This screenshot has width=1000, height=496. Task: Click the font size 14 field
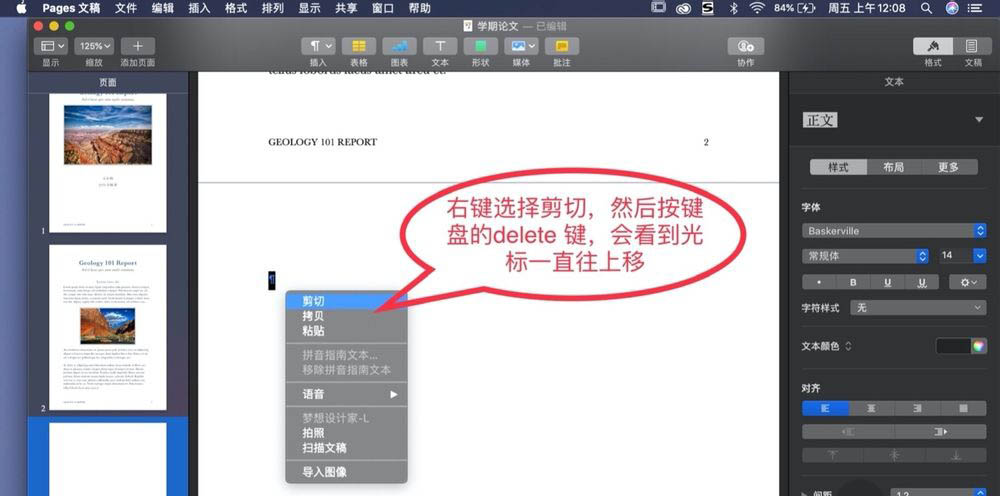(x=955, y=256)
